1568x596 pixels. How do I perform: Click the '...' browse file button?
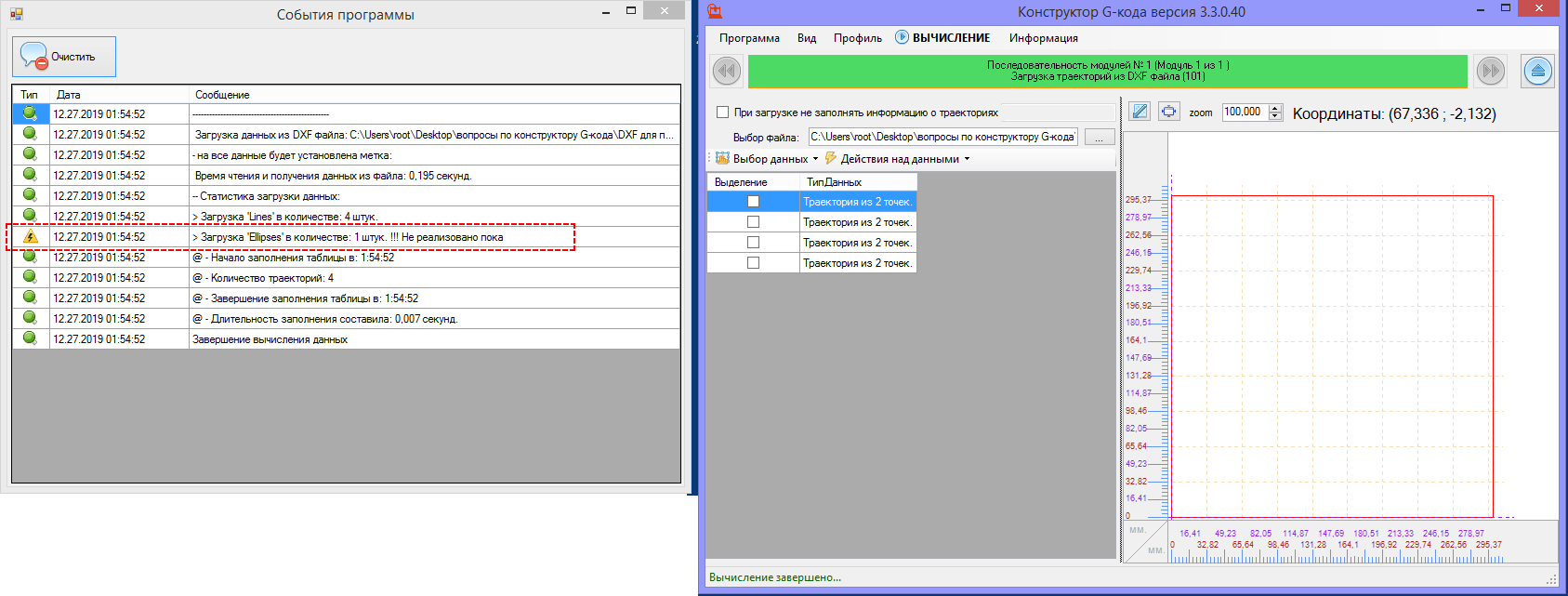pyautogui.click(x=1100, y=138)
